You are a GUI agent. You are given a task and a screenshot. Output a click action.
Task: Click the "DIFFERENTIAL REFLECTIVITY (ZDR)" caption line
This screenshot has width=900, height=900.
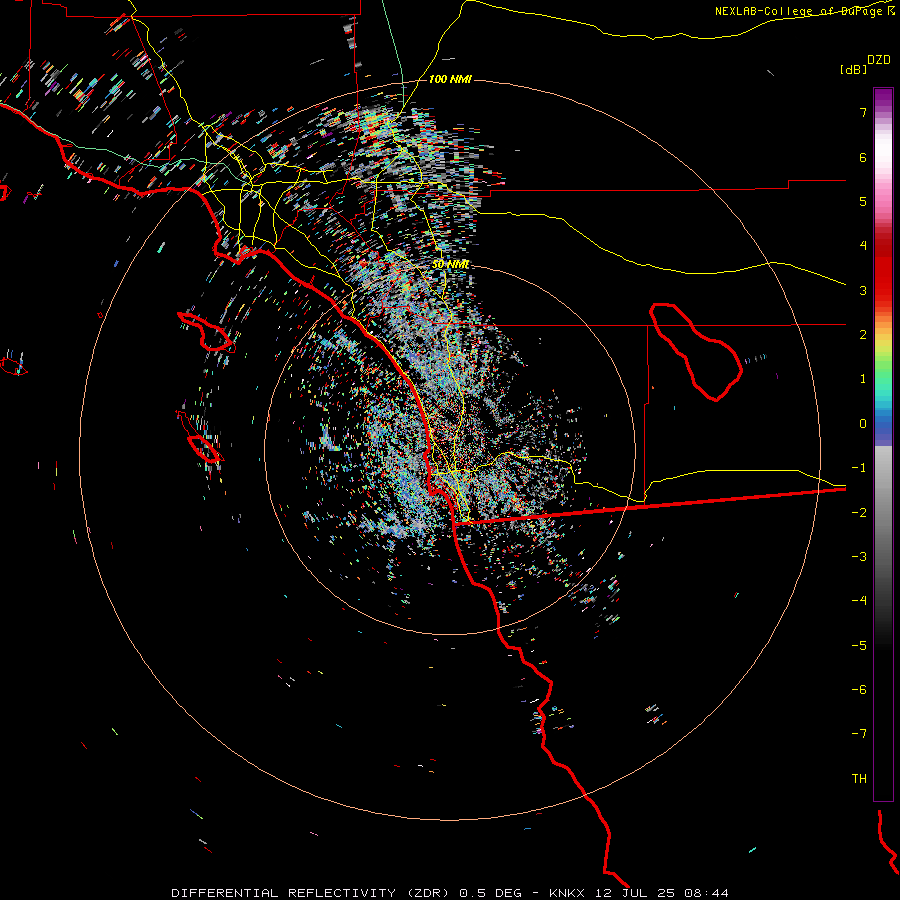[450, 893]
